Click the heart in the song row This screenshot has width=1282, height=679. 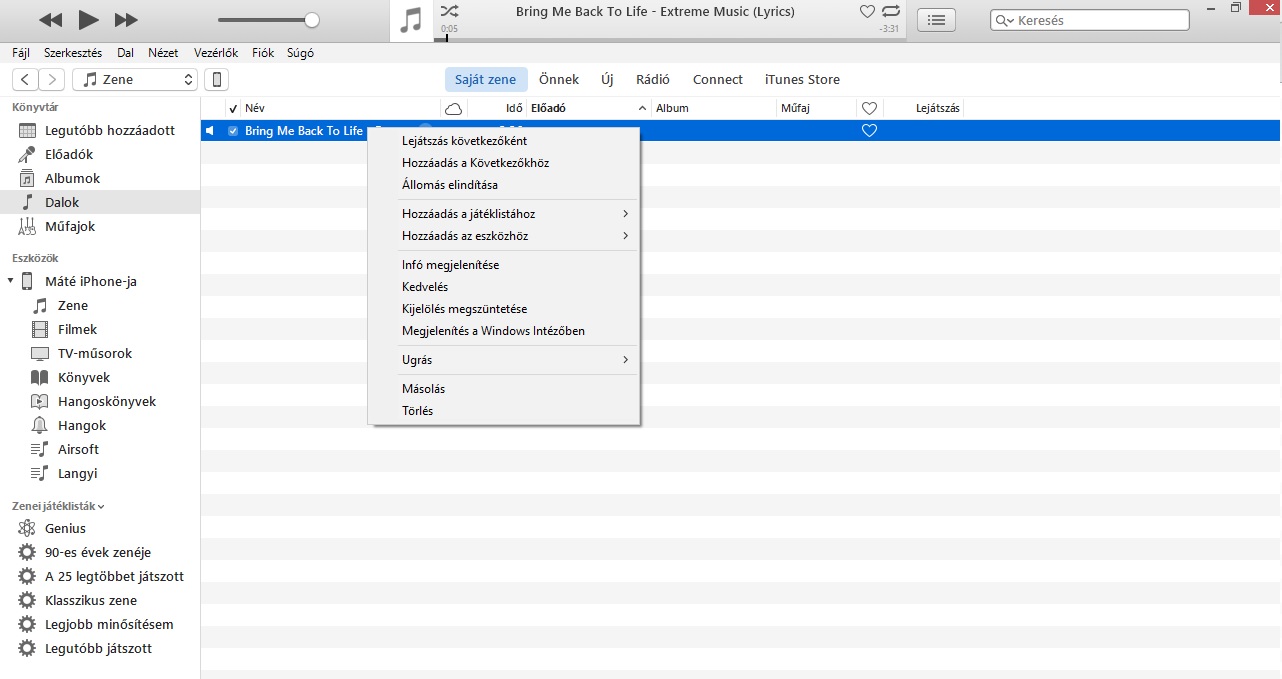point(869,131)
